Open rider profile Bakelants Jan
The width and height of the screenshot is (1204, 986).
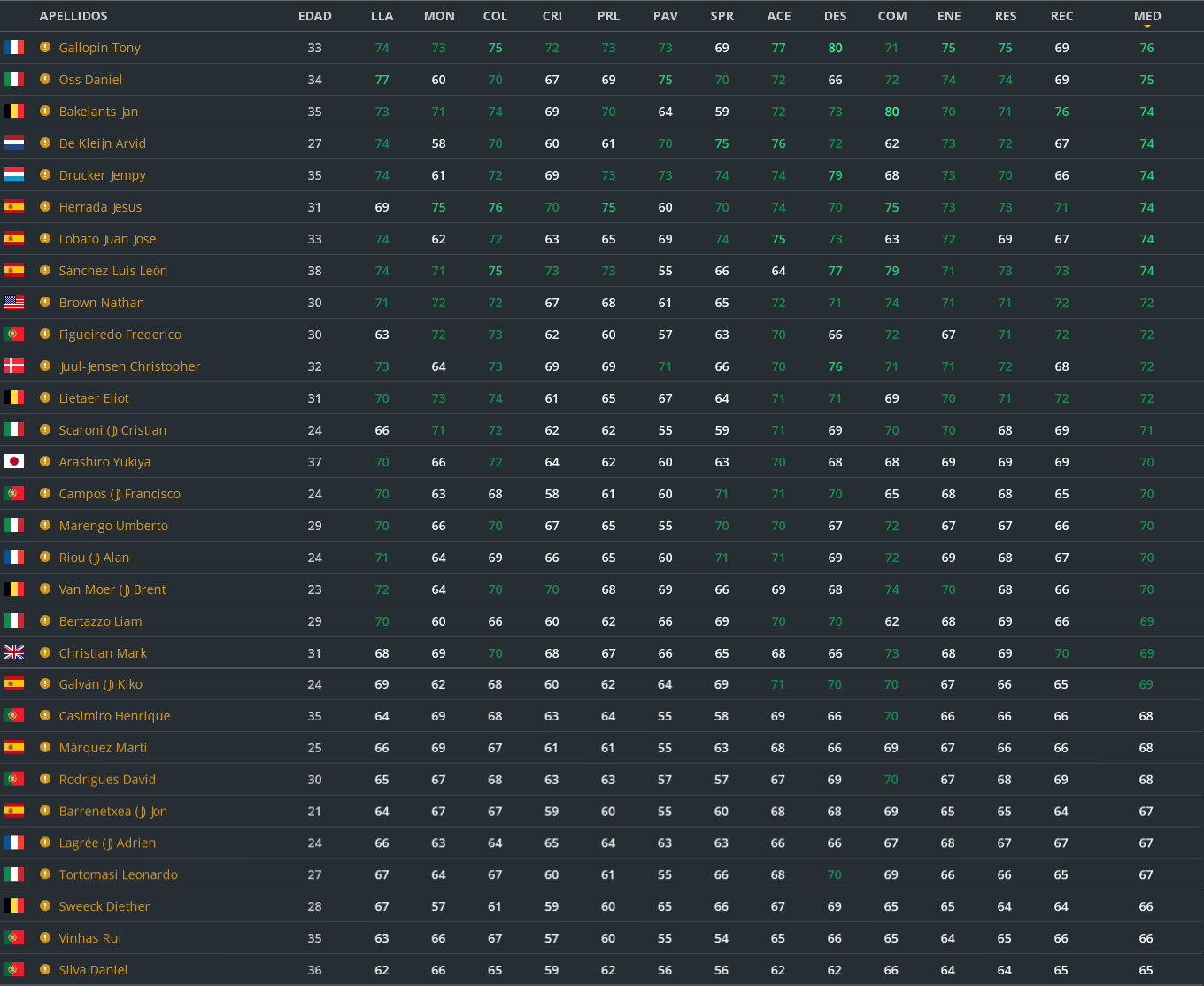98,112
